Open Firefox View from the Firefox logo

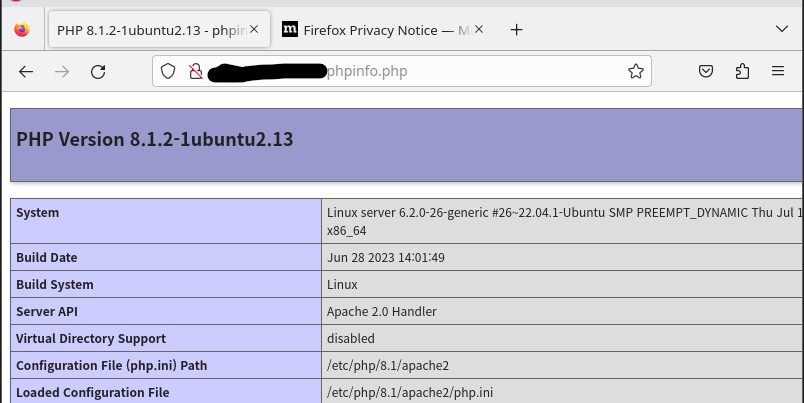pyautogui.click(x=22, y=30)
